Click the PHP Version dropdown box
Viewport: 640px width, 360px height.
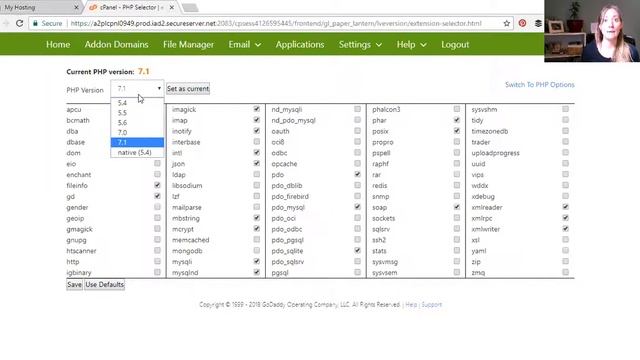137,88
